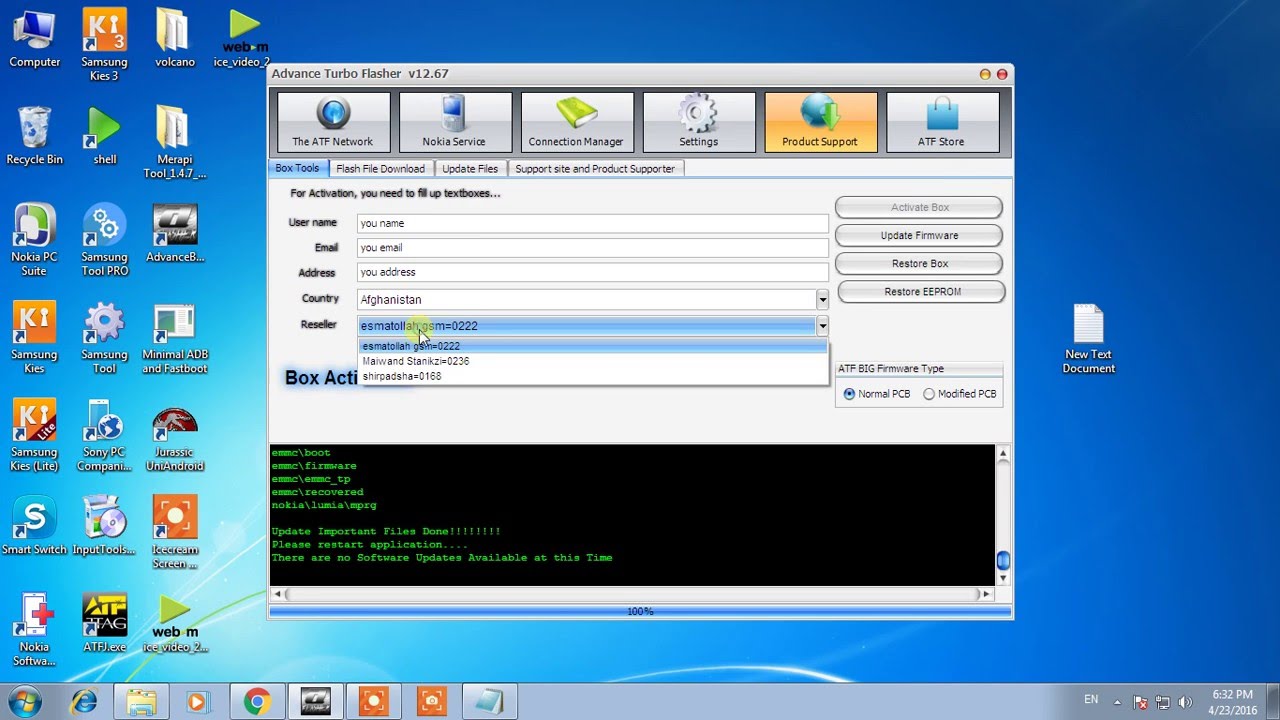Open the Computer desktop icon

click(x=35, y=38)
